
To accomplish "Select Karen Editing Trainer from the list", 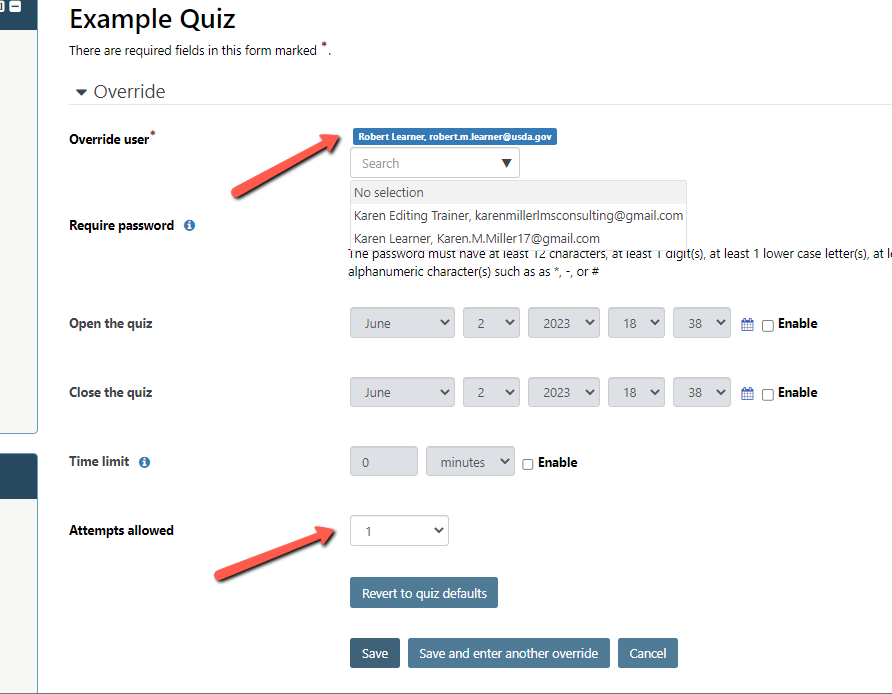I will tap(518, 215).
